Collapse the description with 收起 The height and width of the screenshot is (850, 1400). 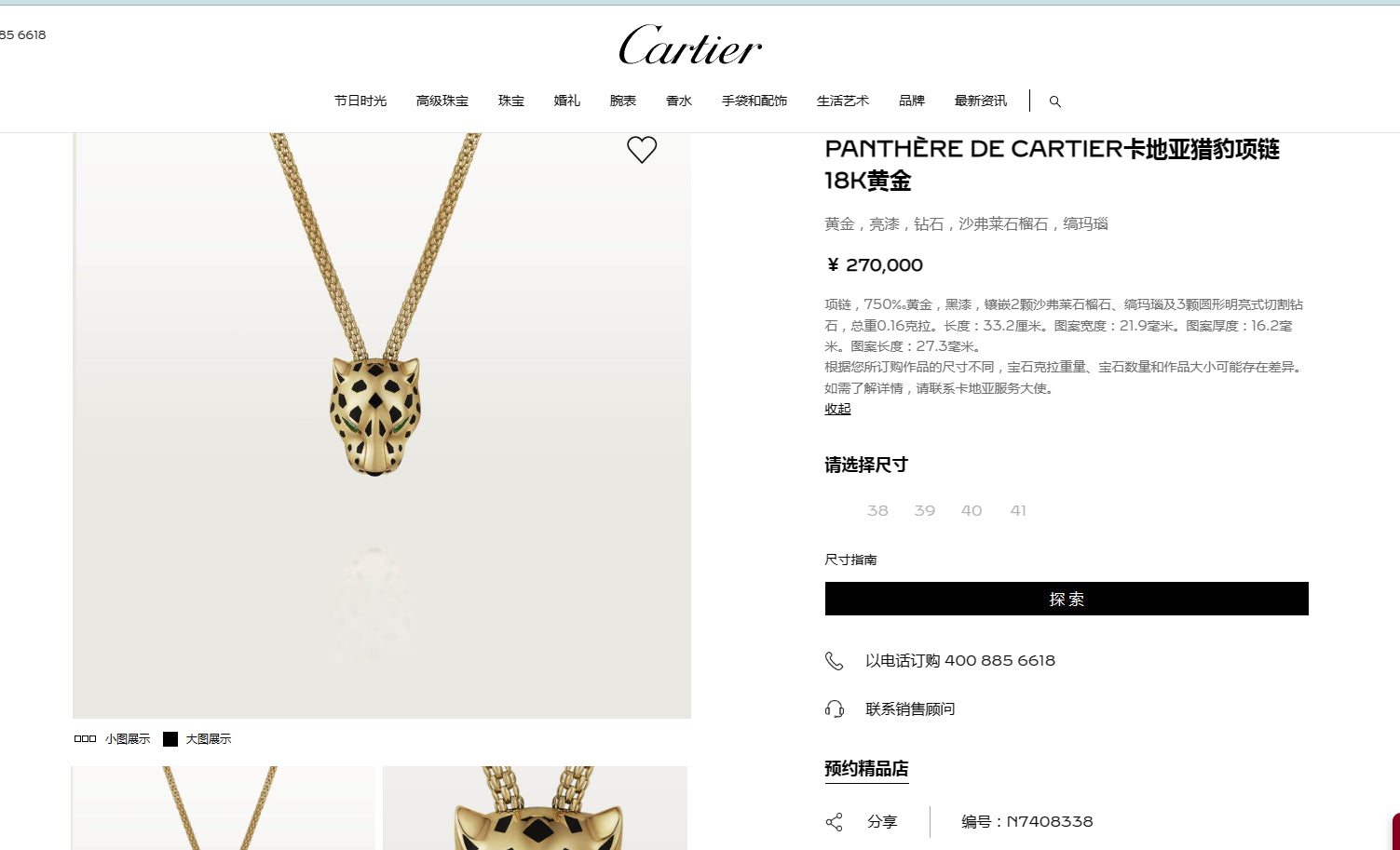(837, 409)
